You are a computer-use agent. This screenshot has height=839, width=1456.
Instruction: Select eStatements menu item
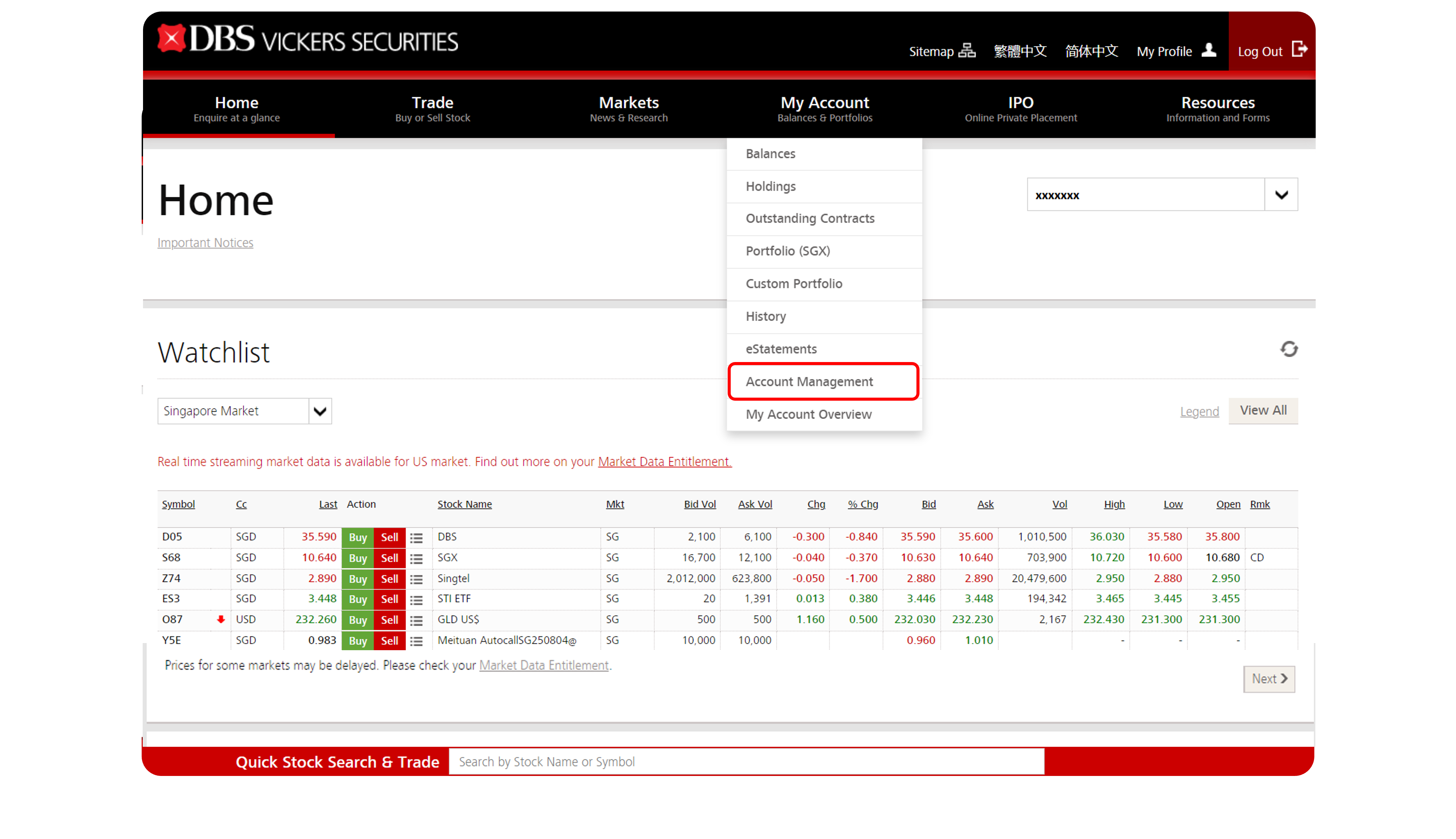coord(824,349)
